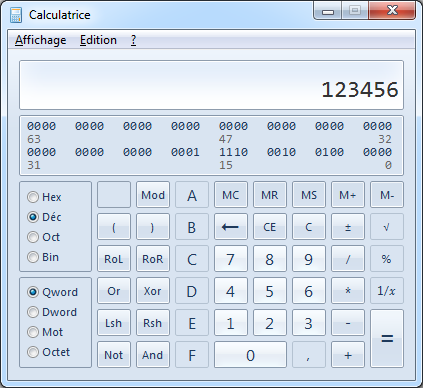Viewport: 423px width, 388px height.
Task: Click the backspace arrow button
Action: (x=231, y=227)
